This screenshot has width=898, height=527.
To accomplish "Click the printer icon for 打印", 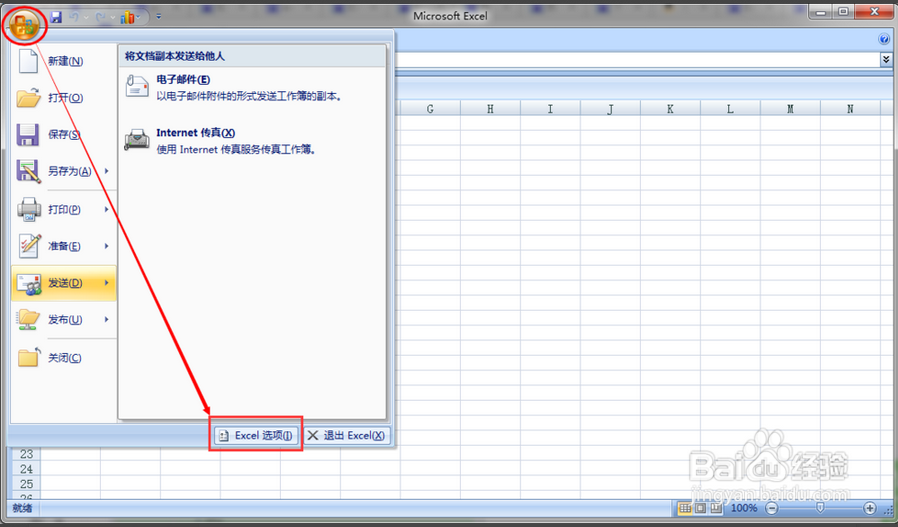I will point(29,210).
